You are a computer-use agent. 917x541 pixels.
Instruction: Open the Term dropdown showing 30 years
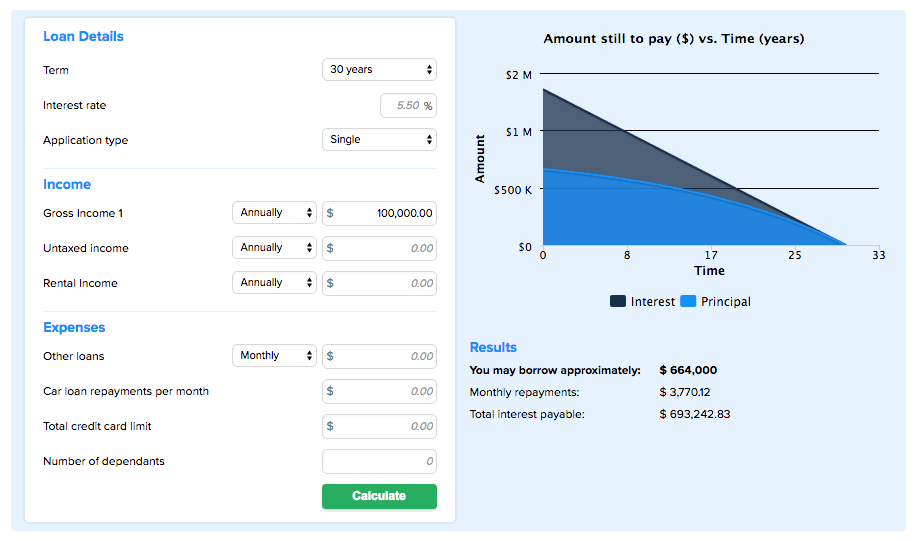(379, 70)
